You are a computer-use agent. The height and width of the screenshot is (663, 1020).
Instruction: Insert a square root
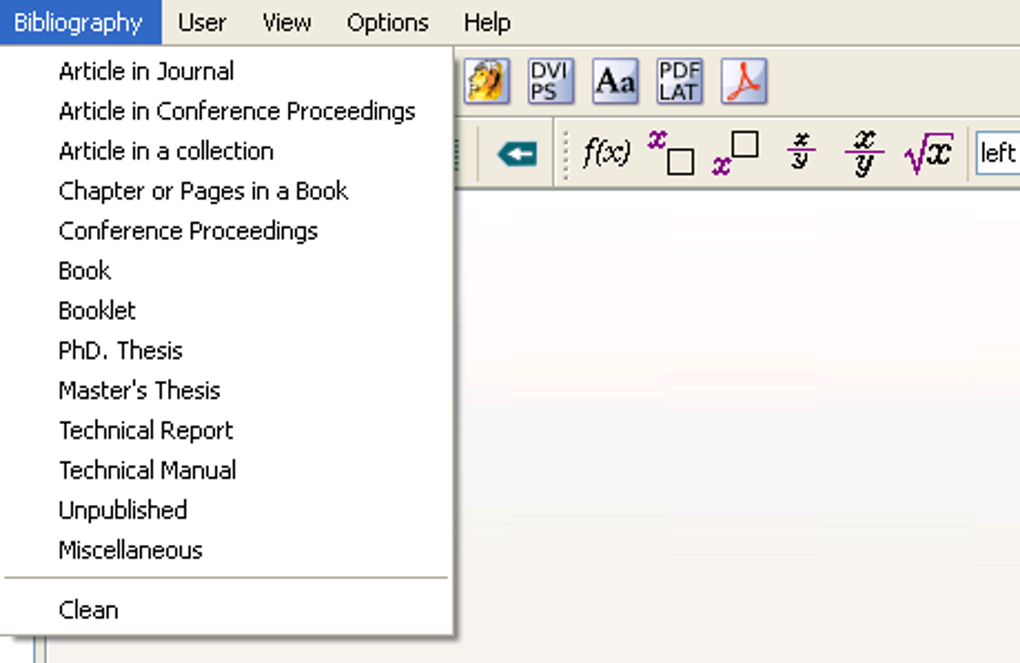click(927, 154)
